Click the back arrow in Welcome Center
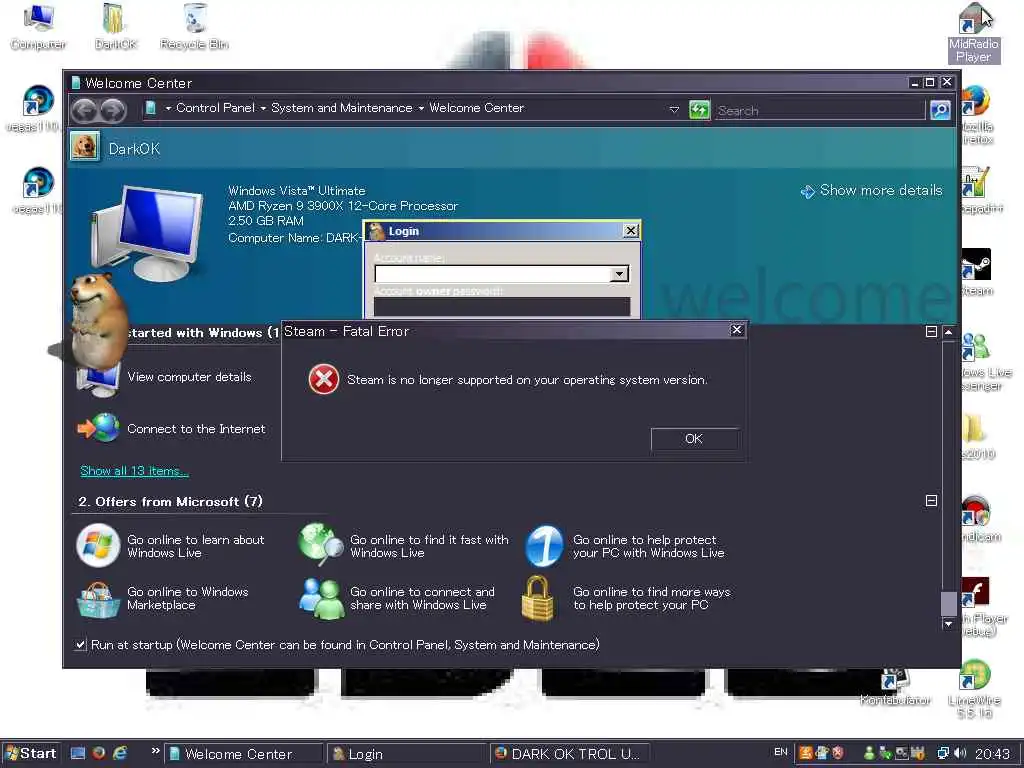This screenshot has height=768, width=1024. pos(84,110)
